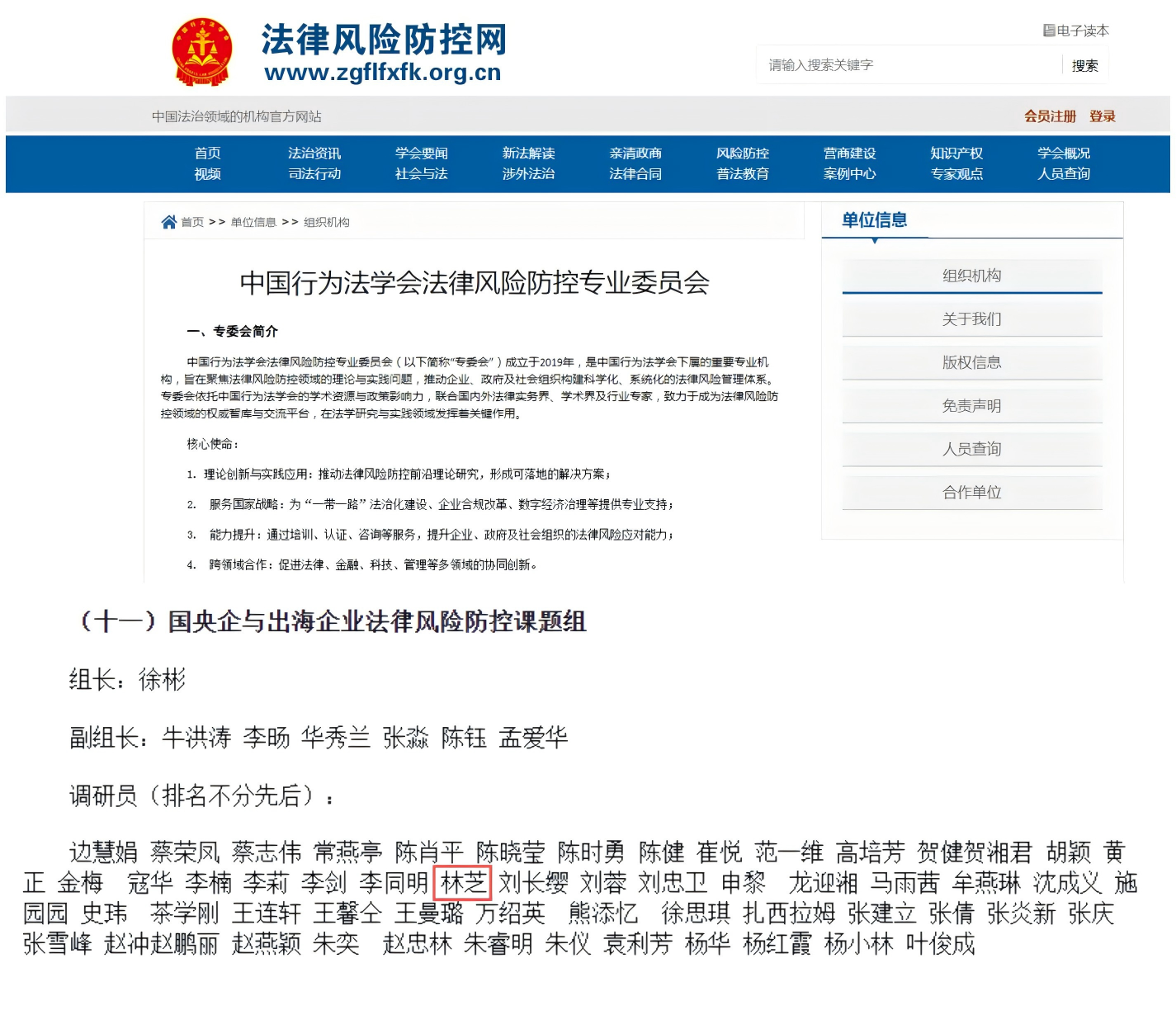Click the heading 一、专委会简介
1176x1010 pixels.
[x=233, y=331]
